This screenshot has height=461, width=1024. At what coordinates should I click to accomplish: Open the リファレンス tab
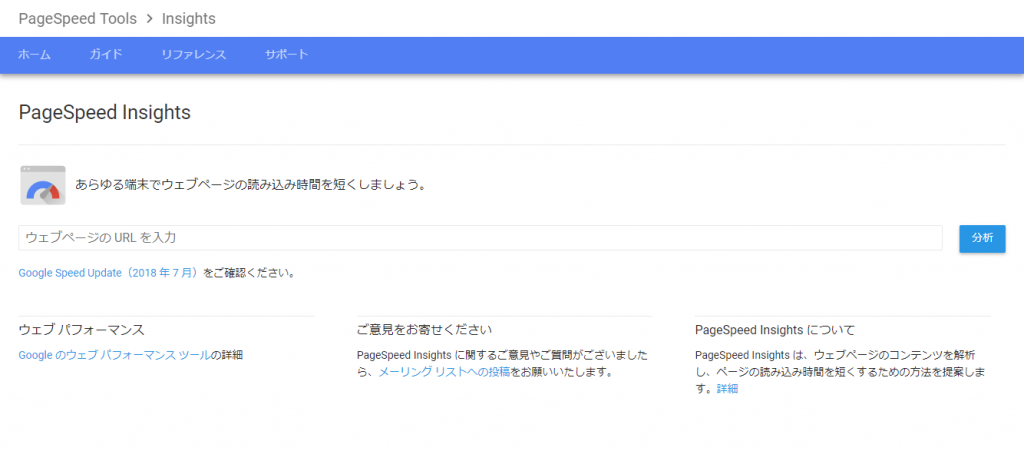coord(193,54)
